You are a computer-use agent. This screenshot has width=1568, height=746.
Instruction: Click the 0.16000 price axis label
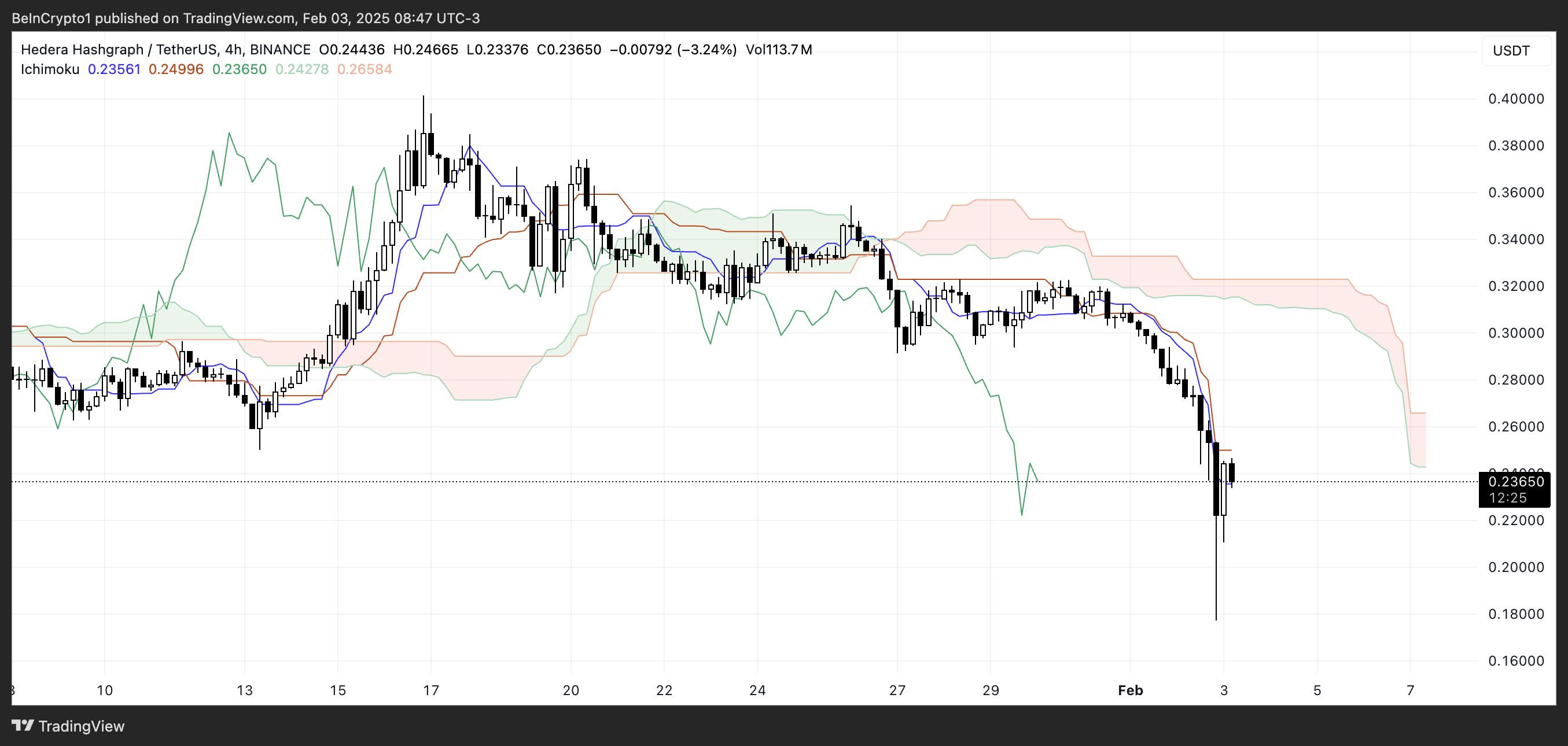click(x=1516, y=661)
